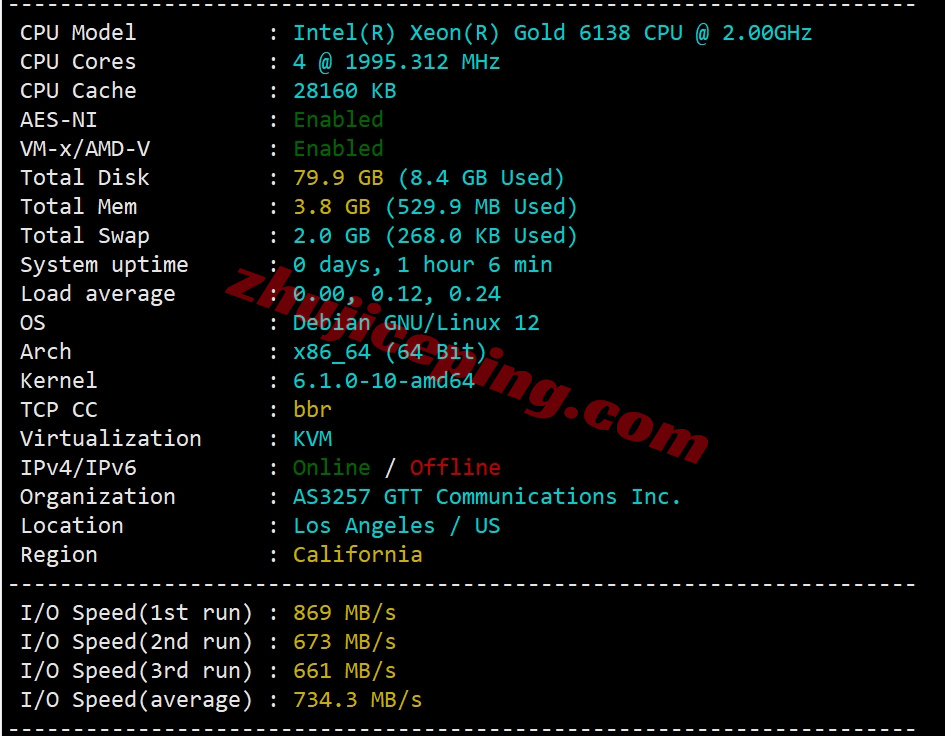Select the TCP CC value bbr
Image resolution: width=945 pixels, height=736 pixels.
pyautogui.click(x=312, y=410)
